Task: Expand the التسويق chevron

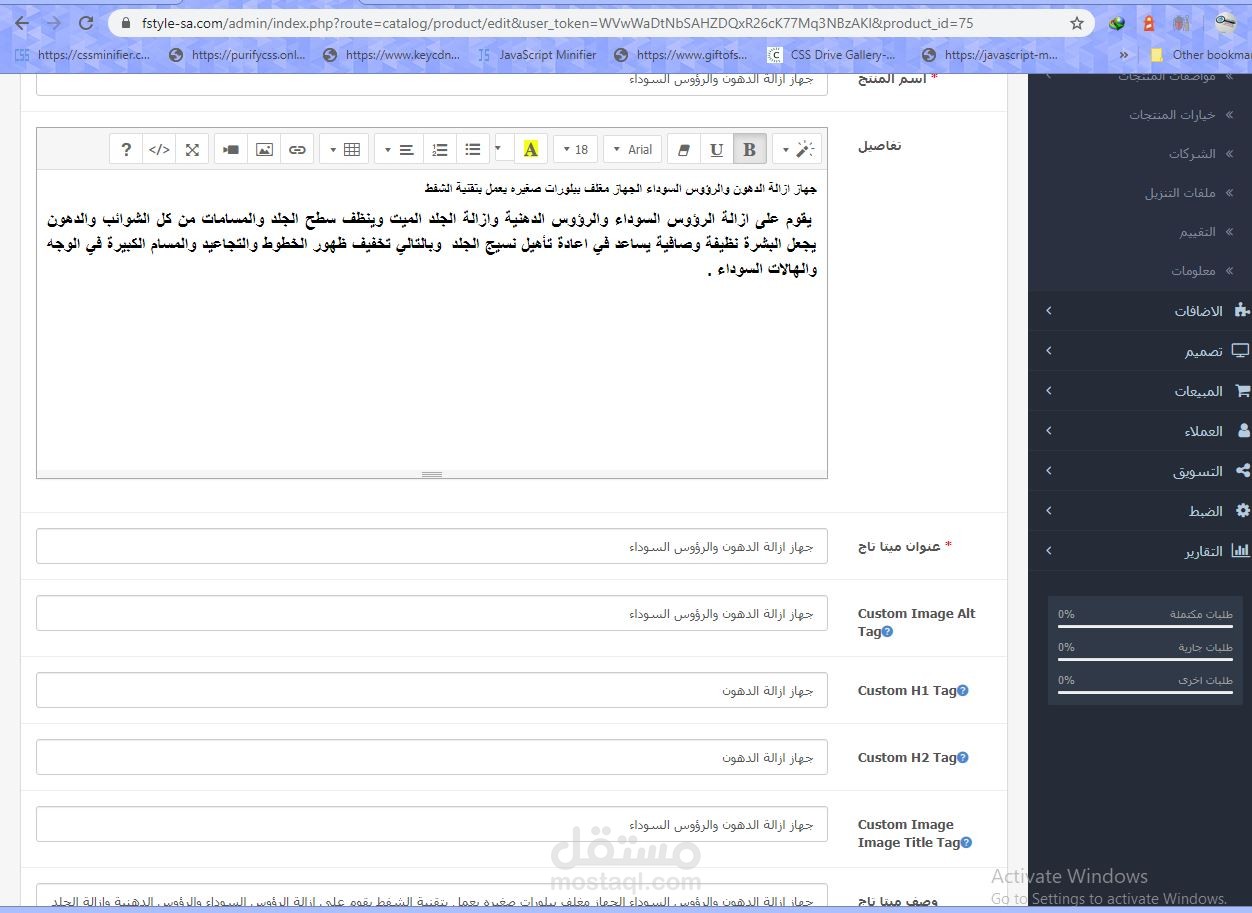Action: pyautogui.click(x=1048, y=471)
